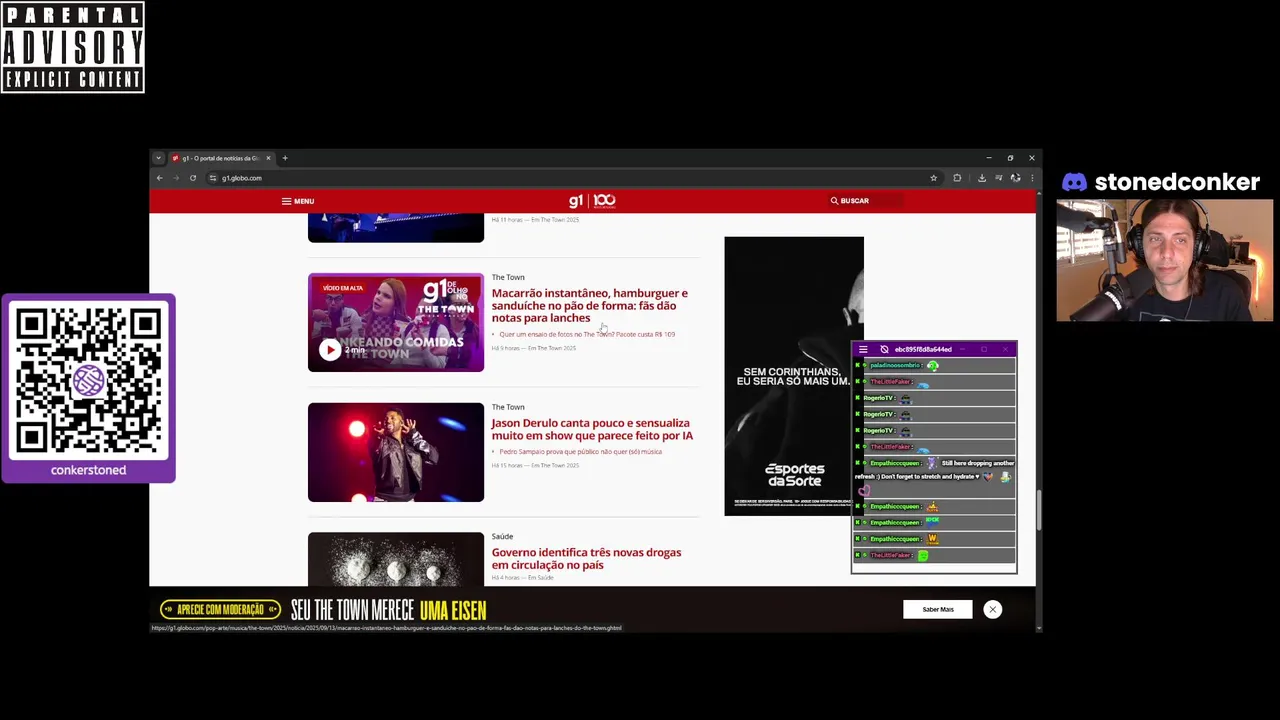Open a new browser tab

tap(285, 158)
